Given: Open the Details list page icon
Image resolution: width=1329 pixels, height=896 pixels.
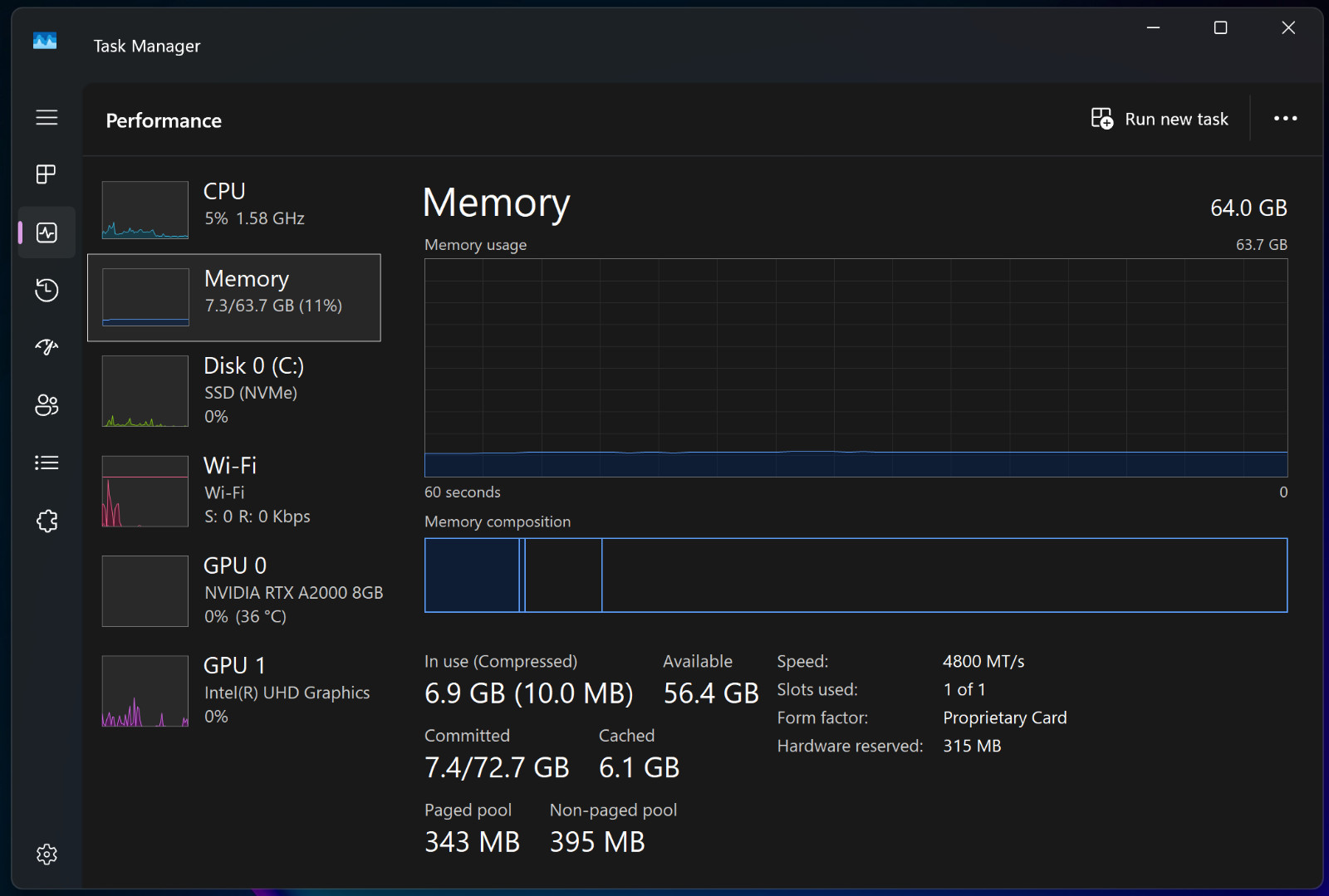Looking at the screenshot, I should 47,463.
